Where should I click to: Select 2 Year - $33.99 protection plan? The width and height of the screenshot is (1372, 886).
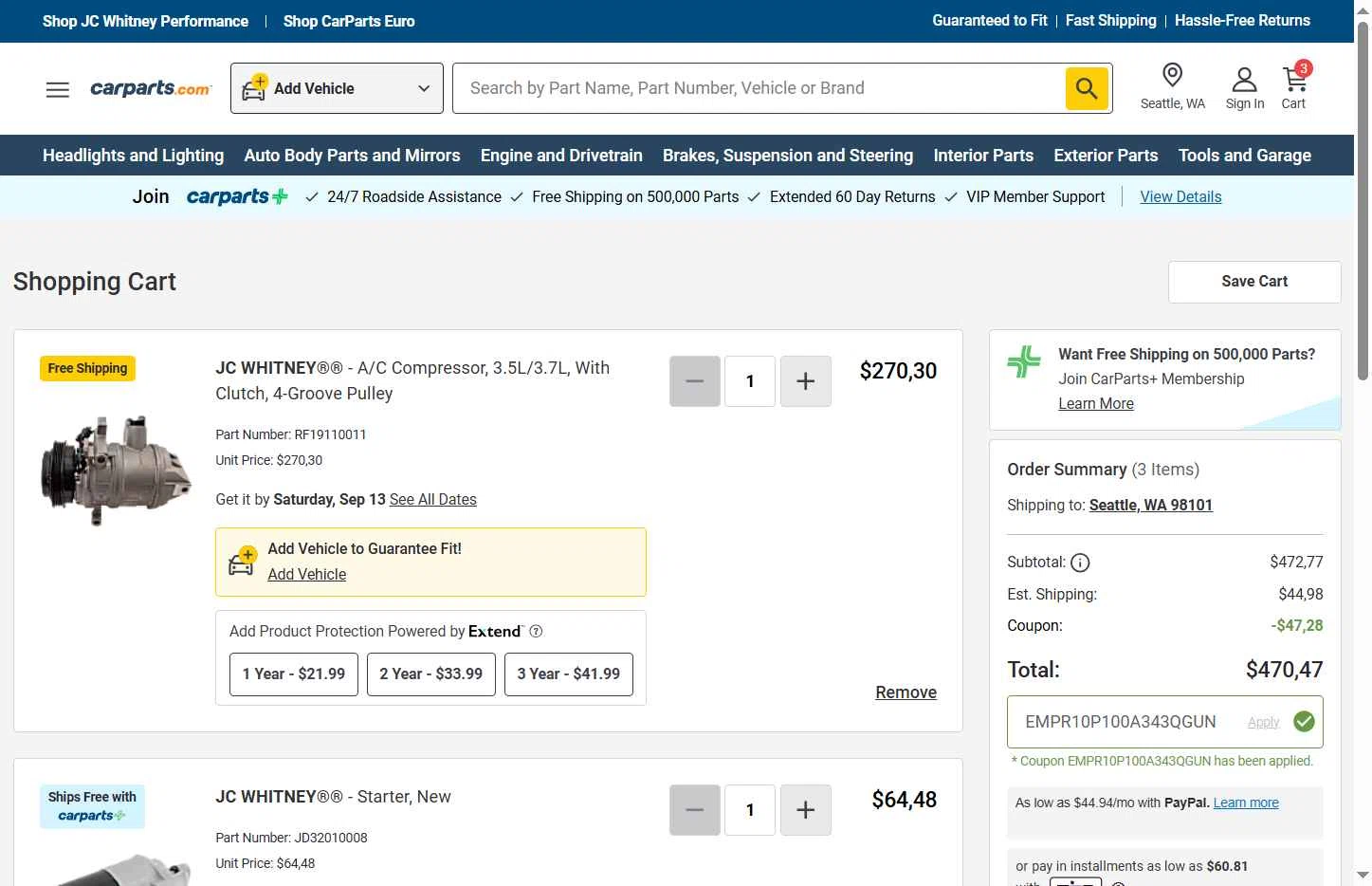[431, 674]
